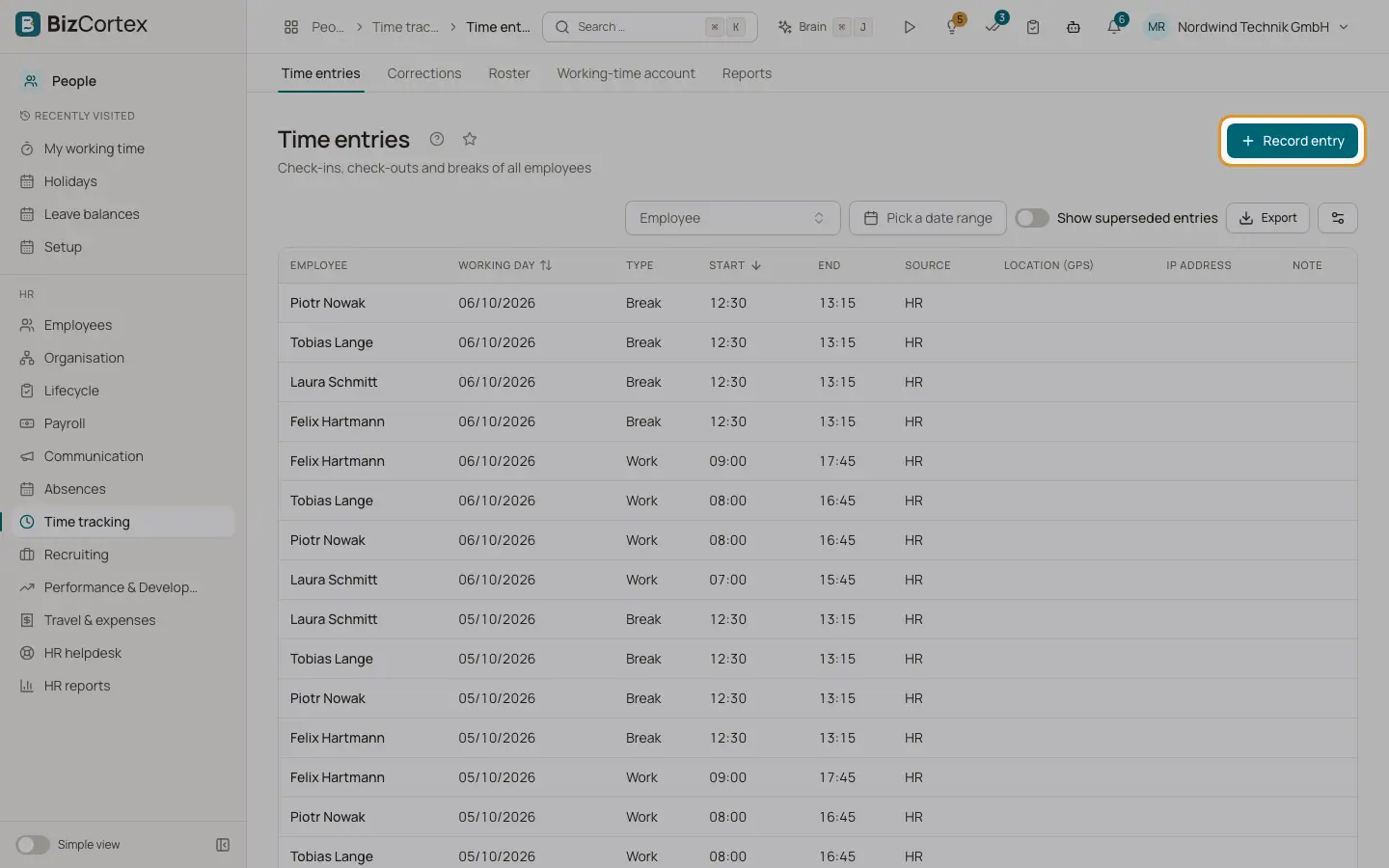
Task: Sort by the Start column arrow
Action: coord(756,265)
